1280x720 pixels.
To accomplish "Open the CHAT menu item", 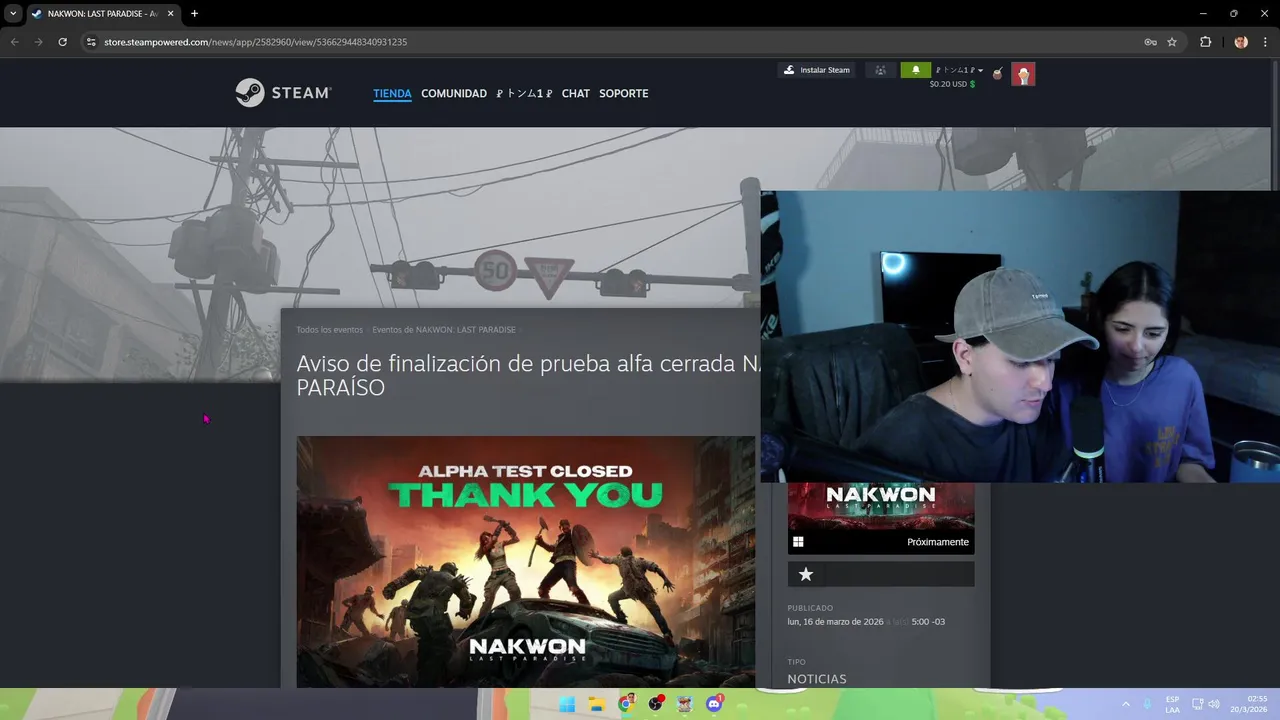I will pos(576,93).
